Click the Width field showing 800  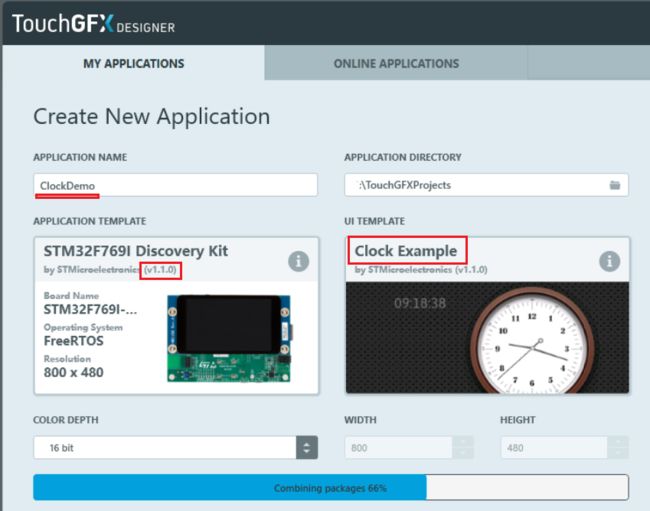pos(399,448)
